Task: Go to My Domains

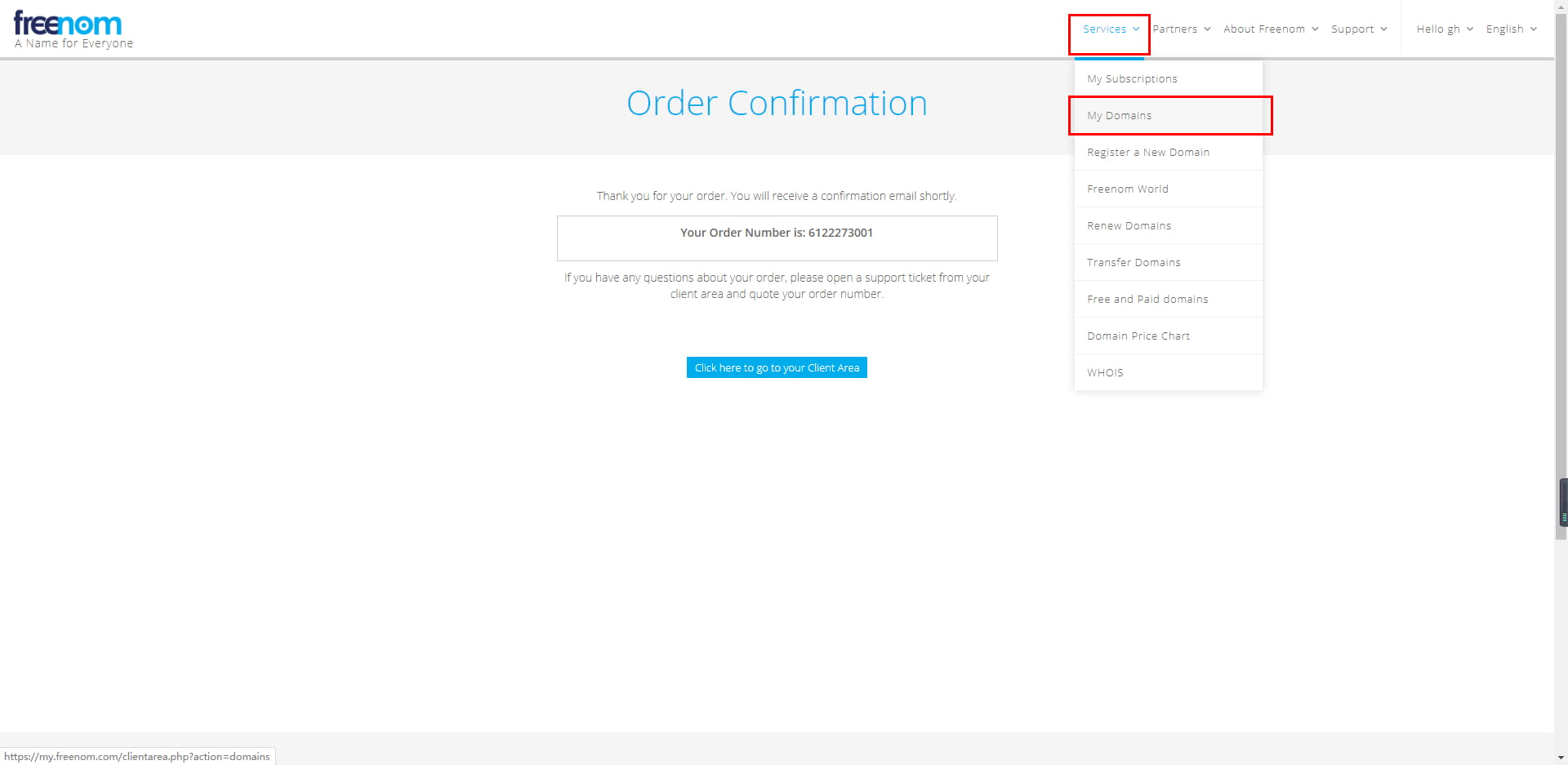Action: pos(1119,116)
